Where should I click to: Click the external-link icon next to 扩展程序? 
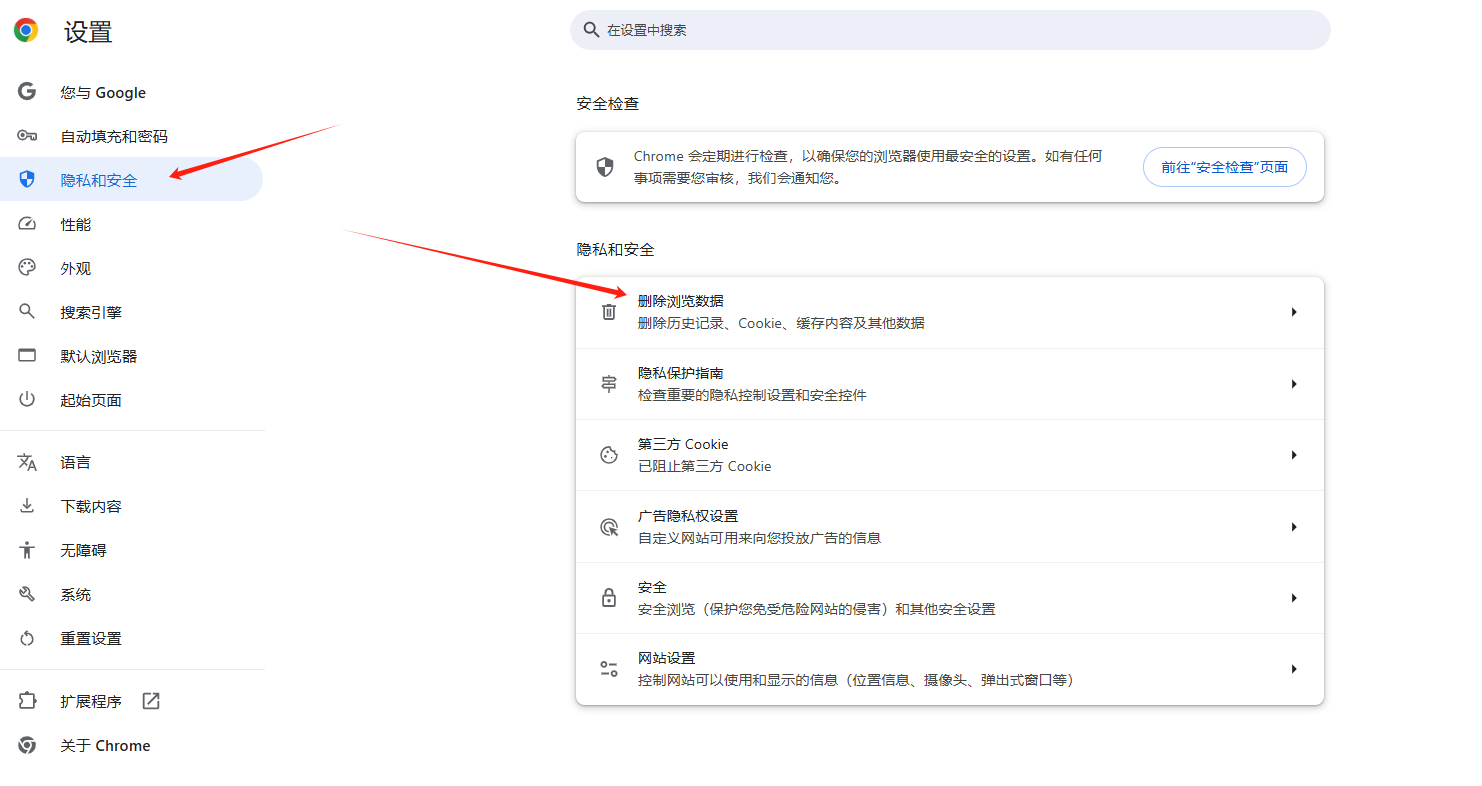coord(151,701)
